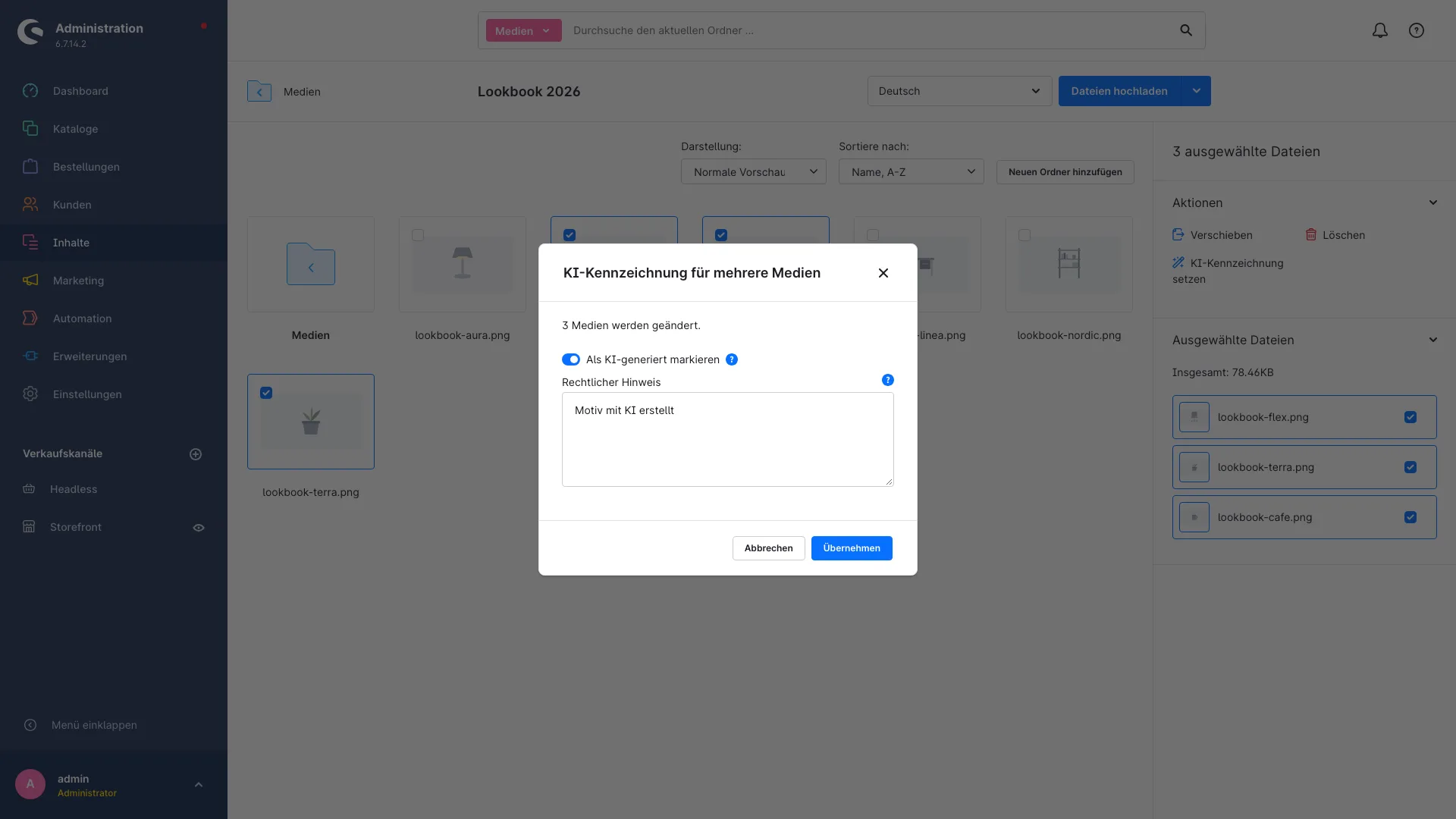This screenshot has height=819, width=1456.
Task: Toggle Storefront visibility eye icon
Action: pos(199,528)
